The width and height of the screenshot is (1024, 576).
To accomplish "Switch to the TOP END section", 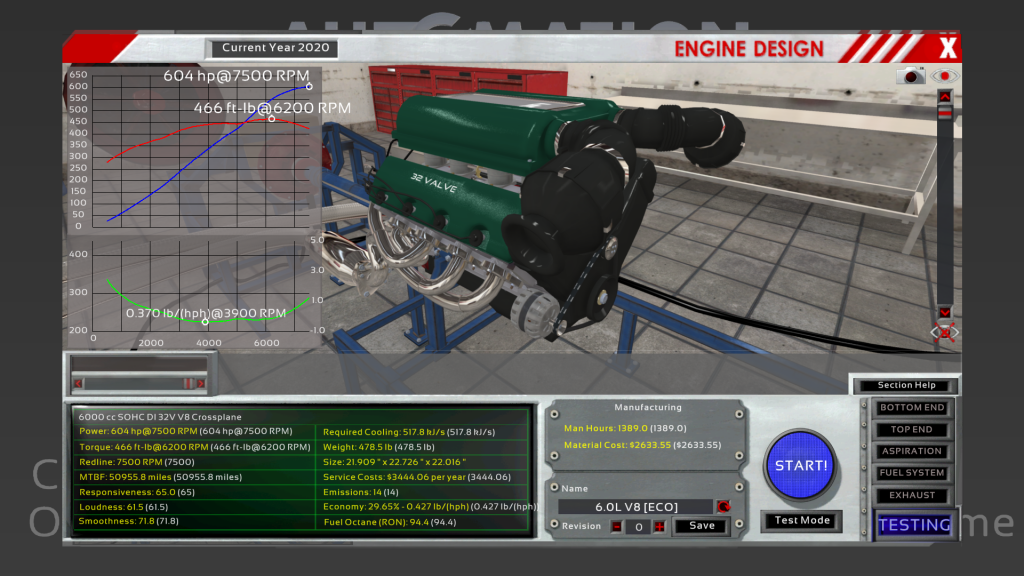I will 911,430.
